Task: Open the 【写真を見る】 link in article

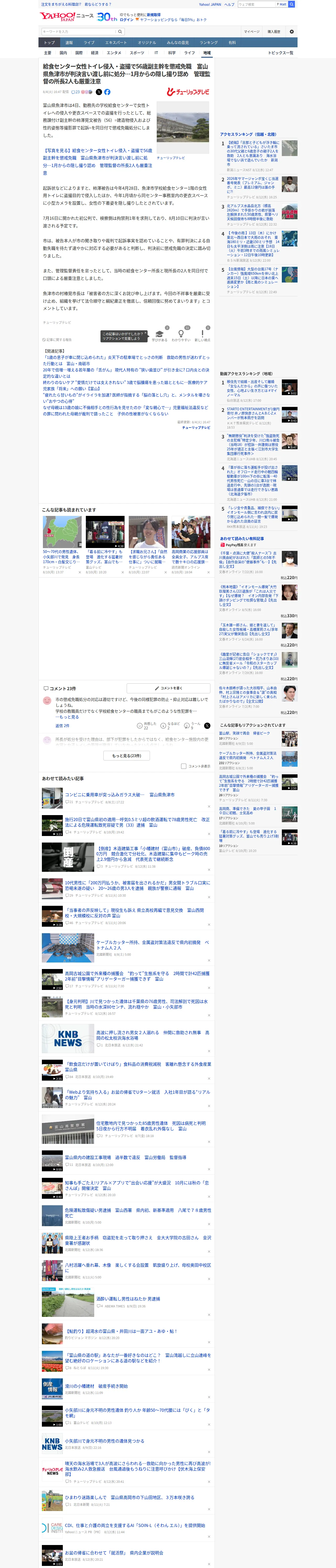Action: pyautogui.click(x=98, y=161)
